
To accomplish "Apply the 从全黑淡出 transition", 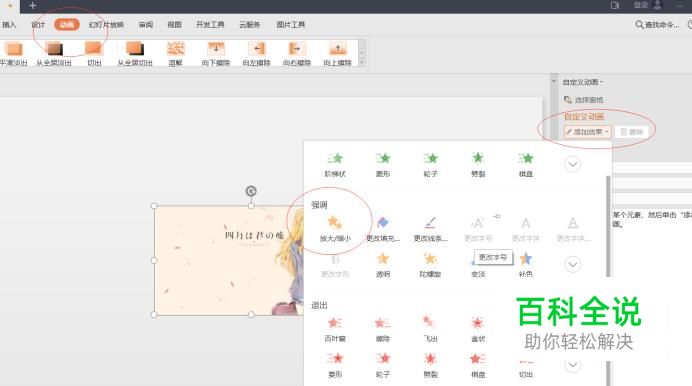I will (54, 54).
